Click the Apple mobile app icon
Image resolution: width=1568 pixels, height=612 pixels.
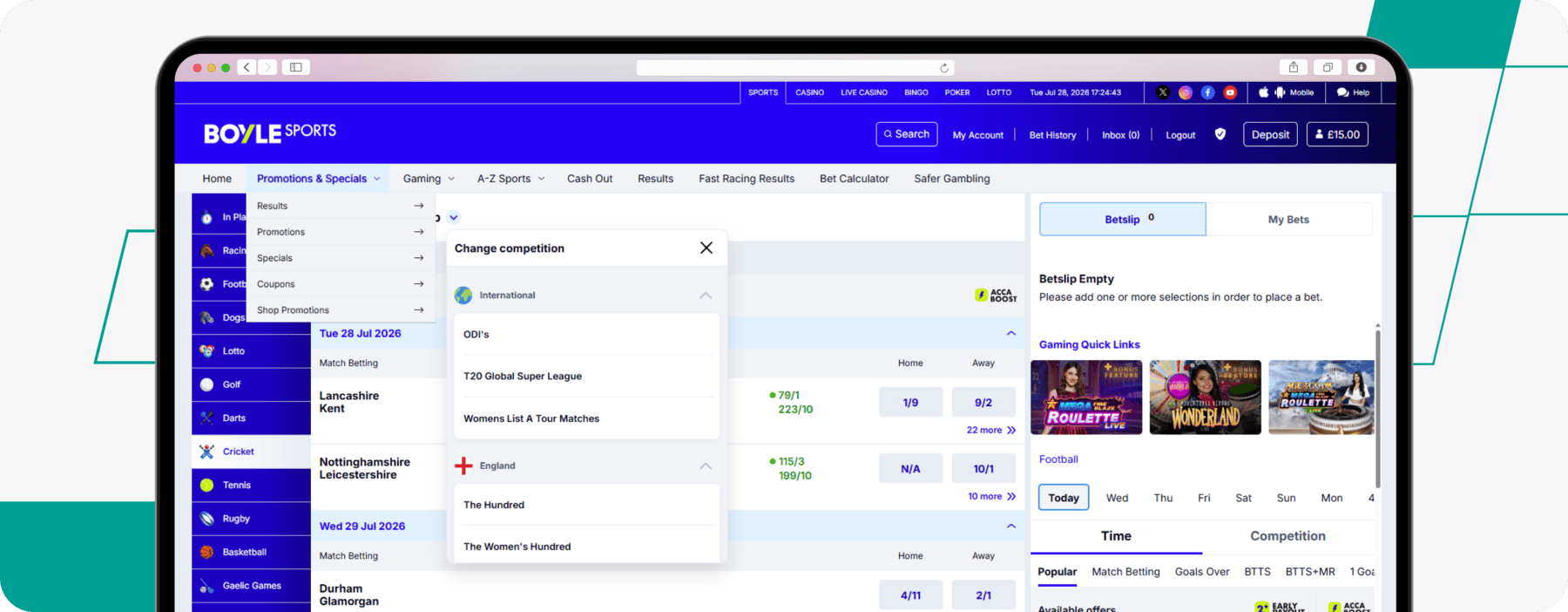[x=1264, y=92]
